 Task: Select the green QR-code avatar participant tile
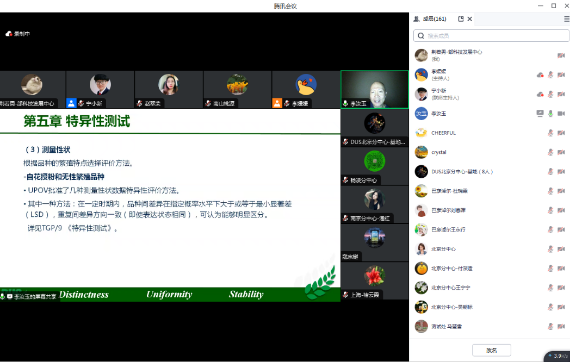[x=374, y=166]
